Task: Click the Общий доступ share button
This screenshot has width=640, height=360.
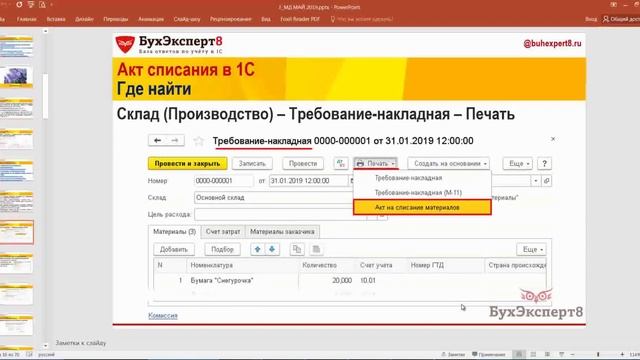Action: tap(621, 19)
